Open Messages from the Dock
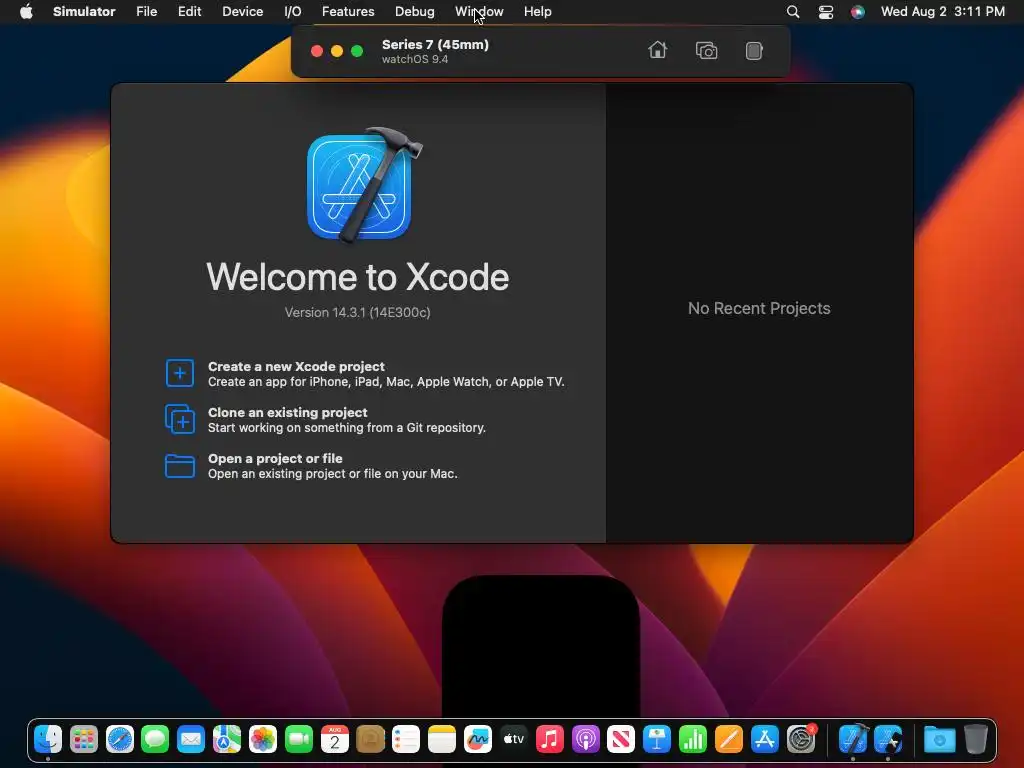 [155, 739]
